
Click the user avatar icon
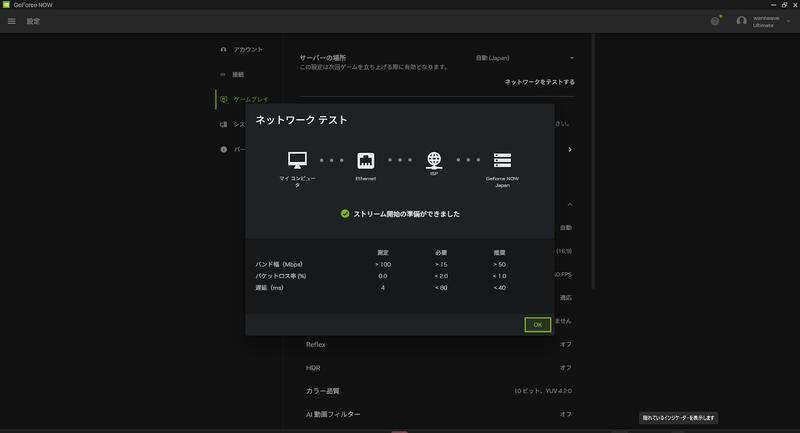point(741,21)
